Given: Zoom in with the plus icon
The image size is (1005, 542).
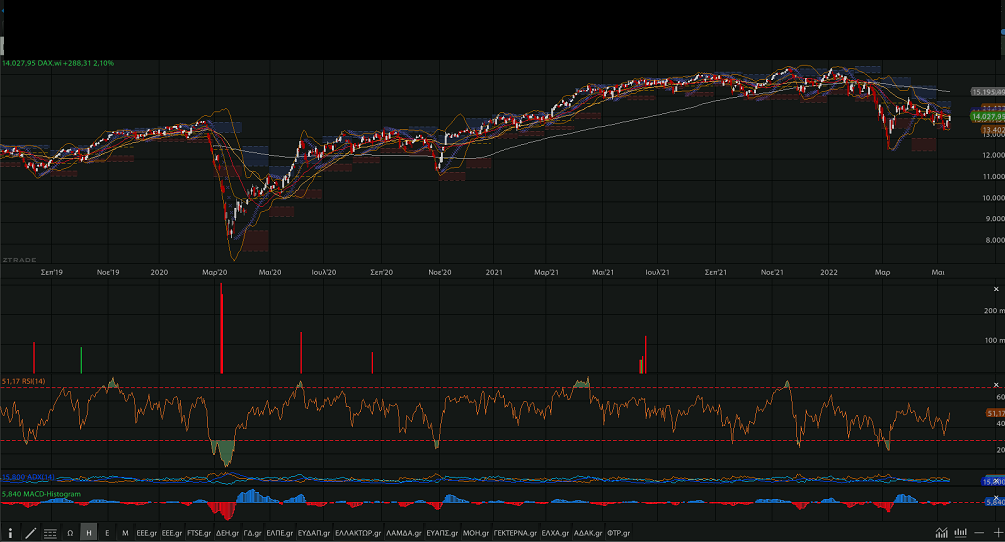Looking at the screenshot, I should [998, 532].
